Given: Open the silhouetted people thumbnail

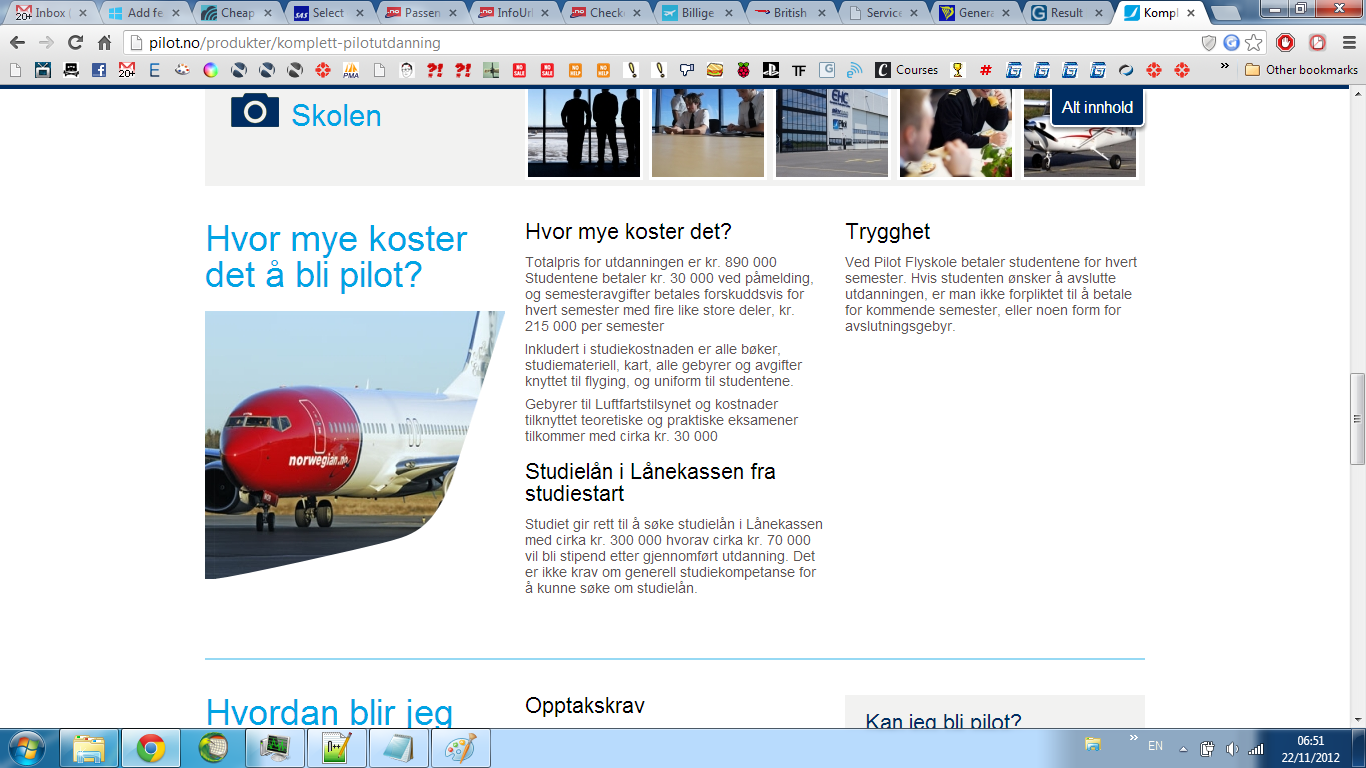Looking at the screenshot, I should (584, 132).
